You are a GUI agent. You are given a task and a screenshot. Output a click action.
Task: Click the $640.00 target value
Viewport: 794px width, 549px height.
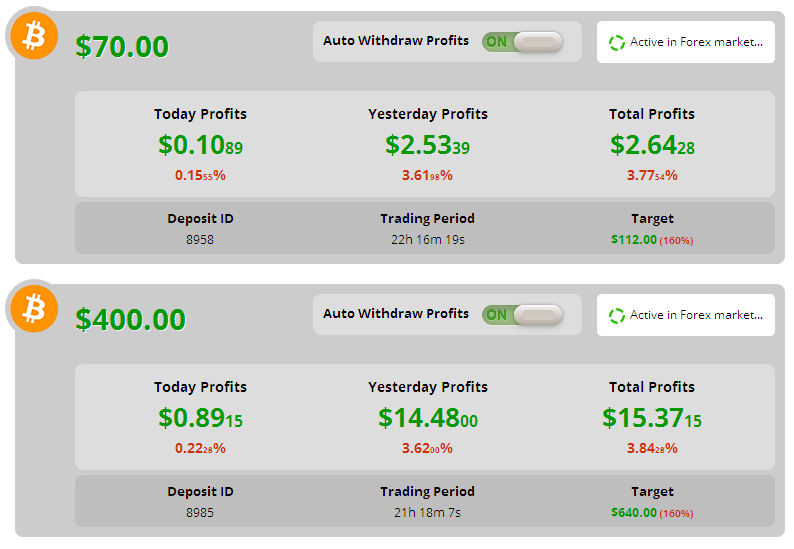click(634, 513)
